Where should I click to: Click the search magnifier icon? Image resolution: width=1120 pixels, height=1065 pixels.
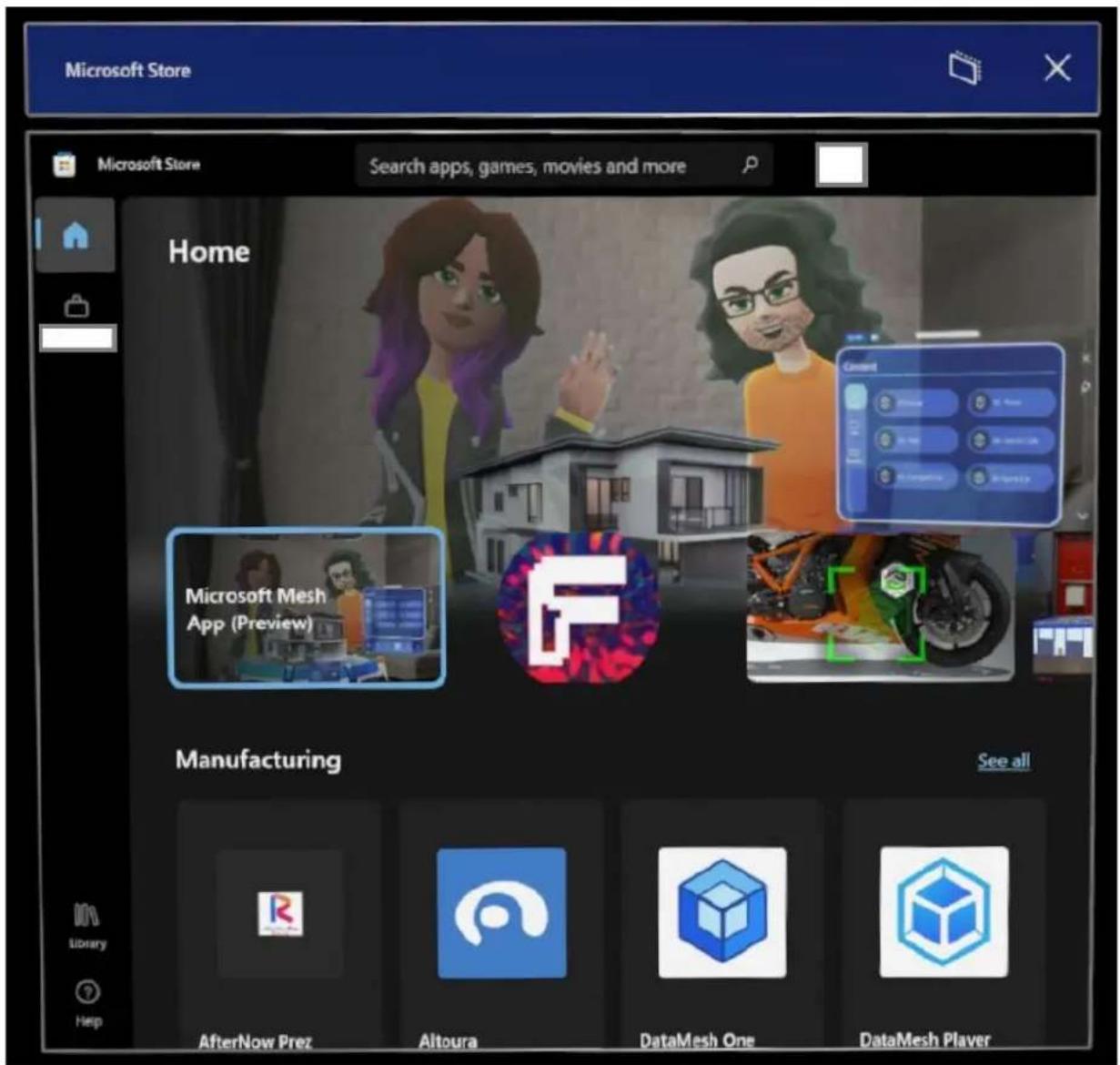click(x=750, y=165)
